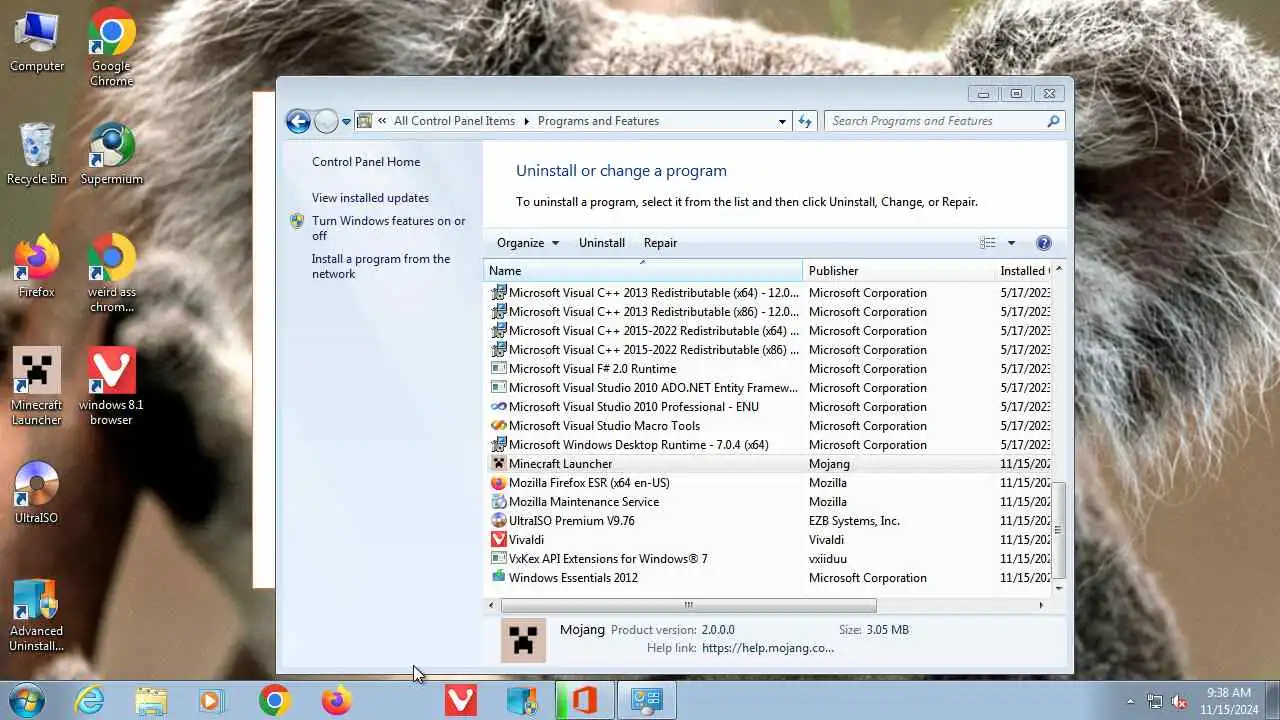Viewport: 1280px width, 720px height.
Task: Sort by Name column header
Action: 643,271
